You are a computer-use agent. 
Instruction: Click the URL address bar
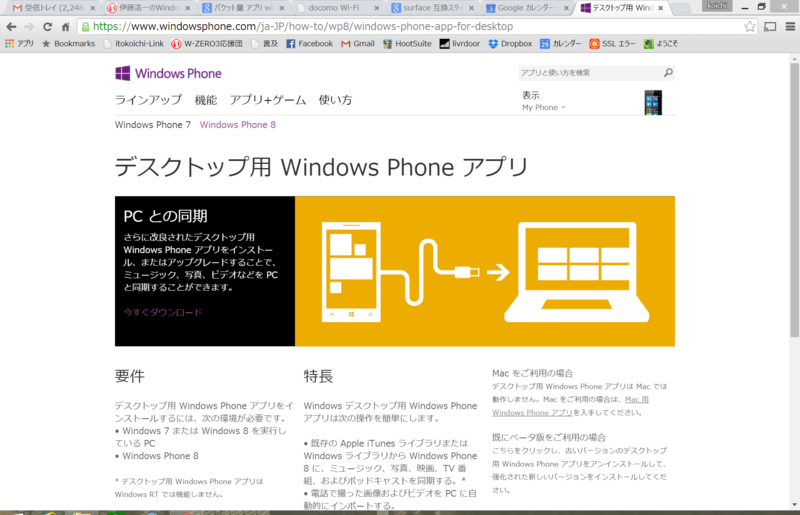pyautogui.click(x=417, y=27)
